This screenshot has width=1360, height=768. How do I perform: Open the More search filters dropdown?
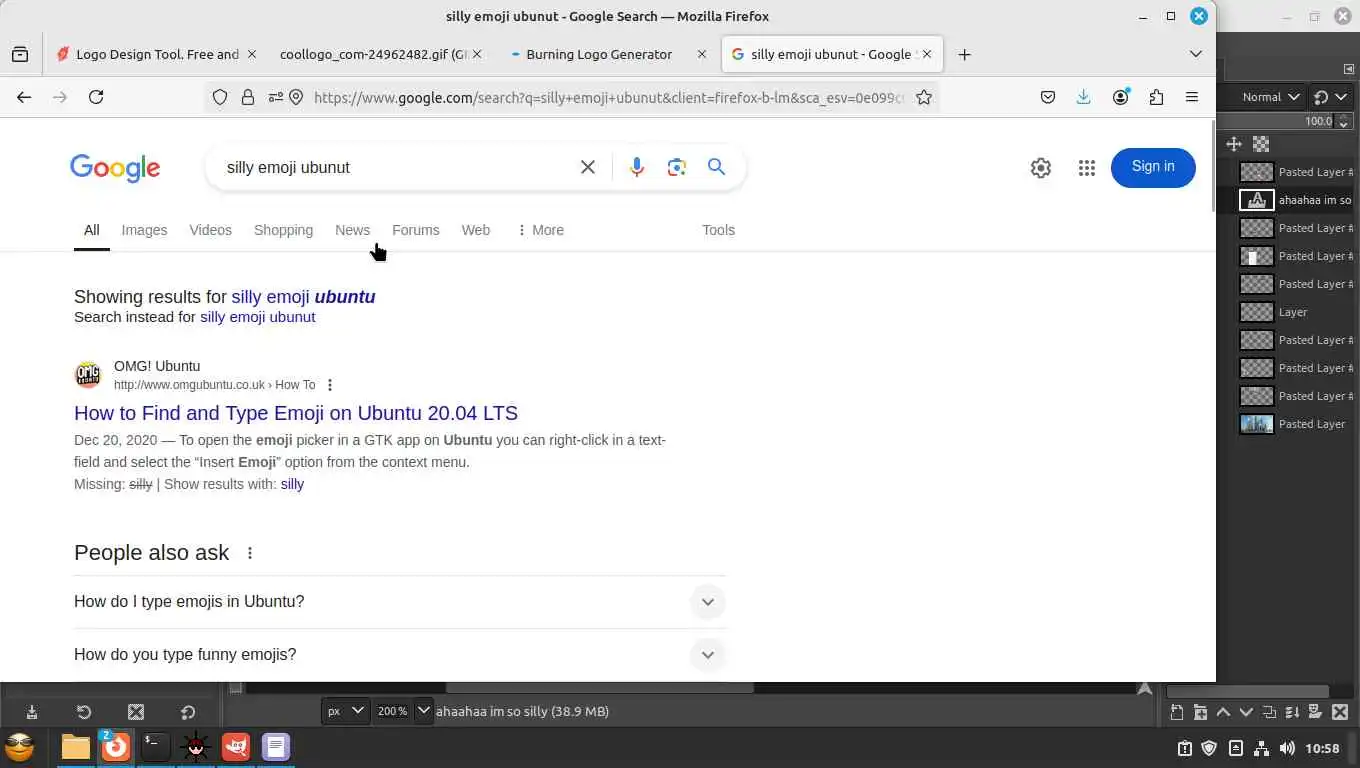pos(540,230)
